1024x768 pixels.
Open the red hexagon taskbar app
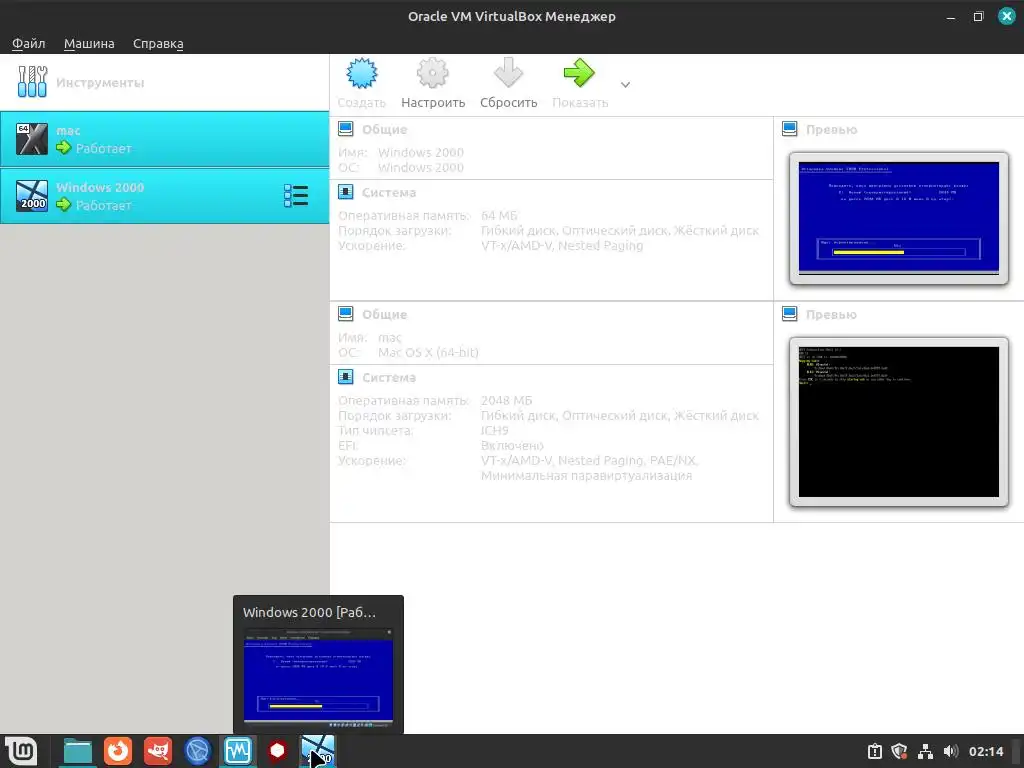click(x=277, y=751)
